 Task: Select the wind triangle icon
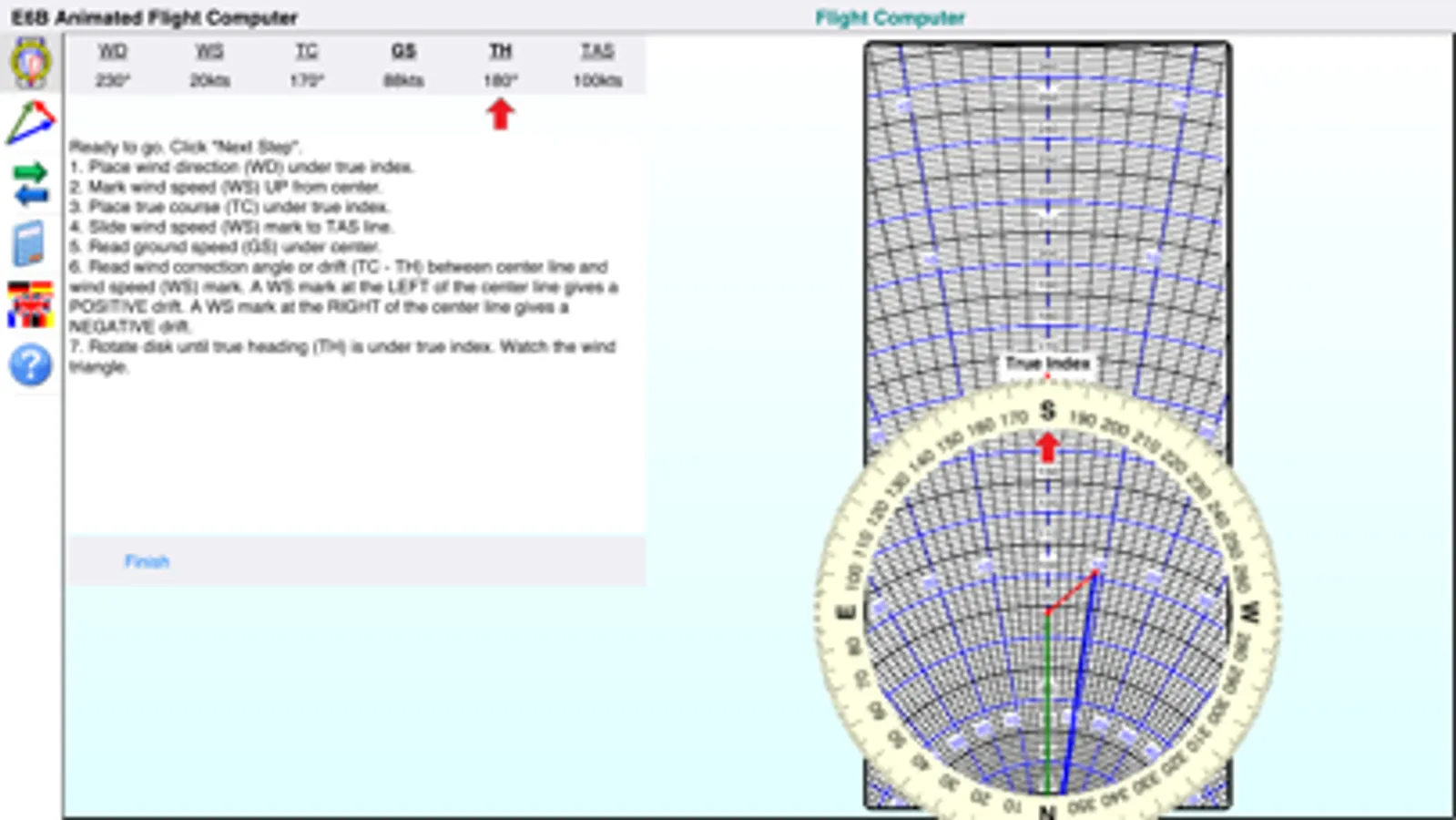click(x=31, y=123)
